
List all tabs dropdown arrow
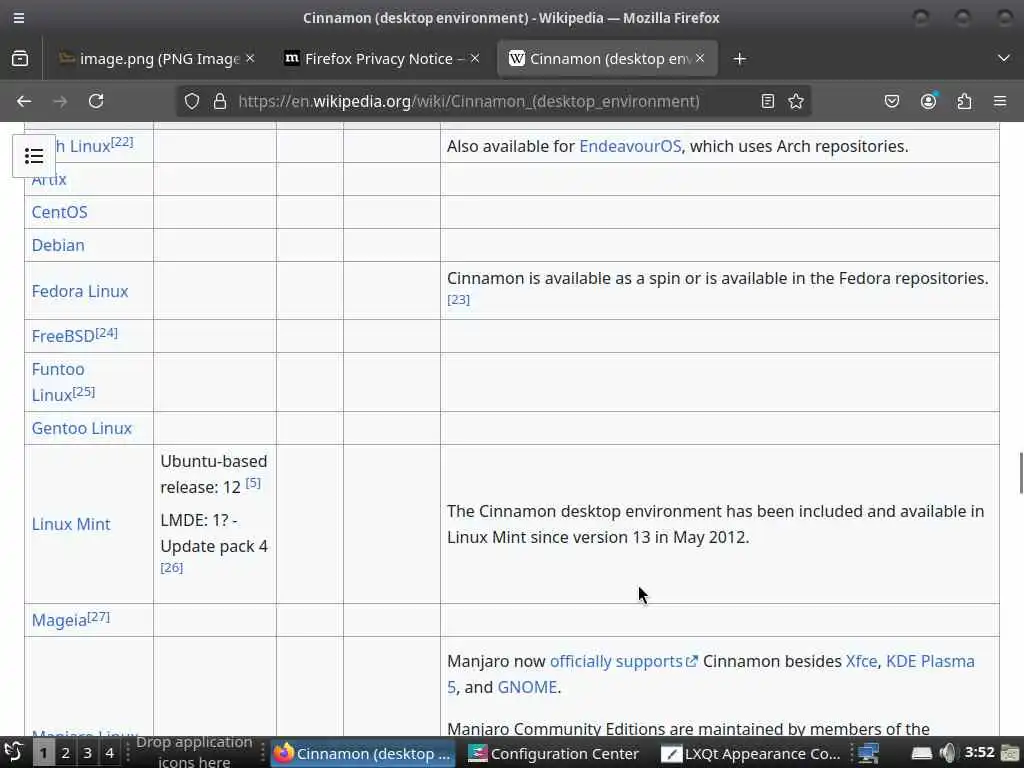(x=1004, y=59)
